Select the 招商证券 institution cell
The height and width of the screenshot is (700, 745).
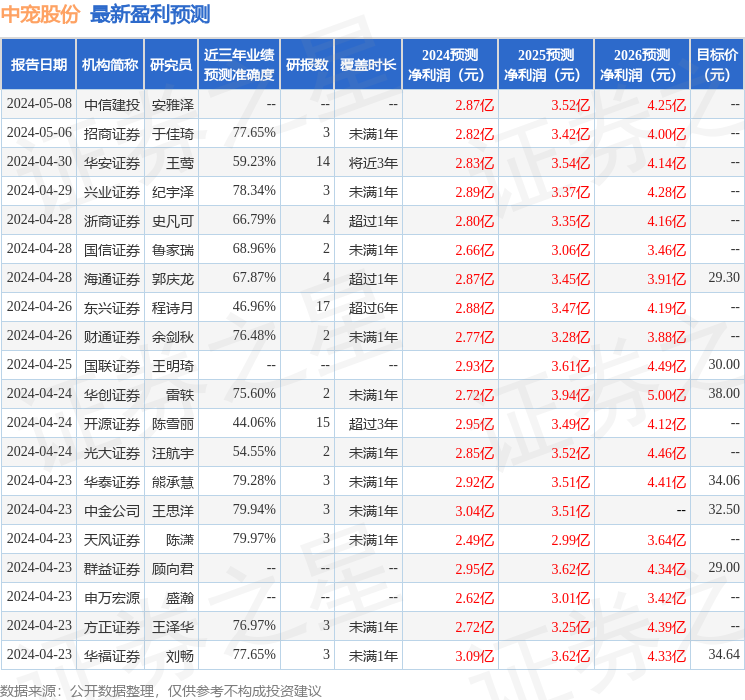tap(112, 134)
